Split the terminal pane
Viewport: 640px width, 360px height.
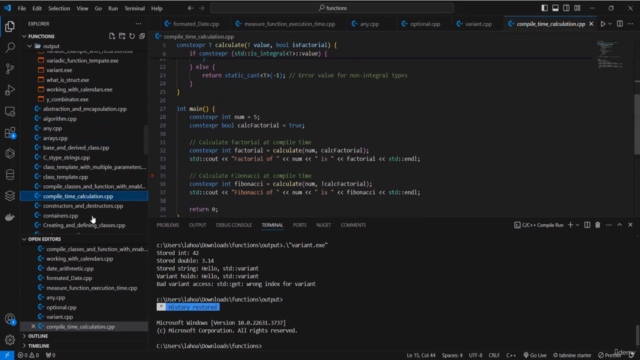(587, 225)
